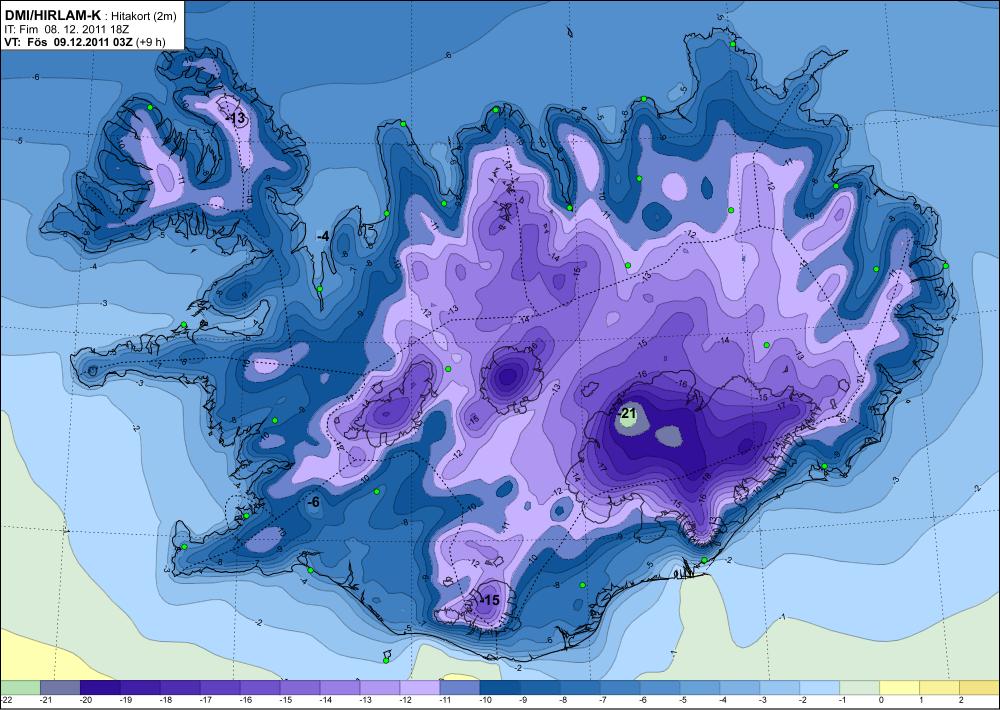Image resolution: width=1000 pixels, height=710 pixels.
Task: Click the 0 number in the color scale bar
Action: (882, 700)
